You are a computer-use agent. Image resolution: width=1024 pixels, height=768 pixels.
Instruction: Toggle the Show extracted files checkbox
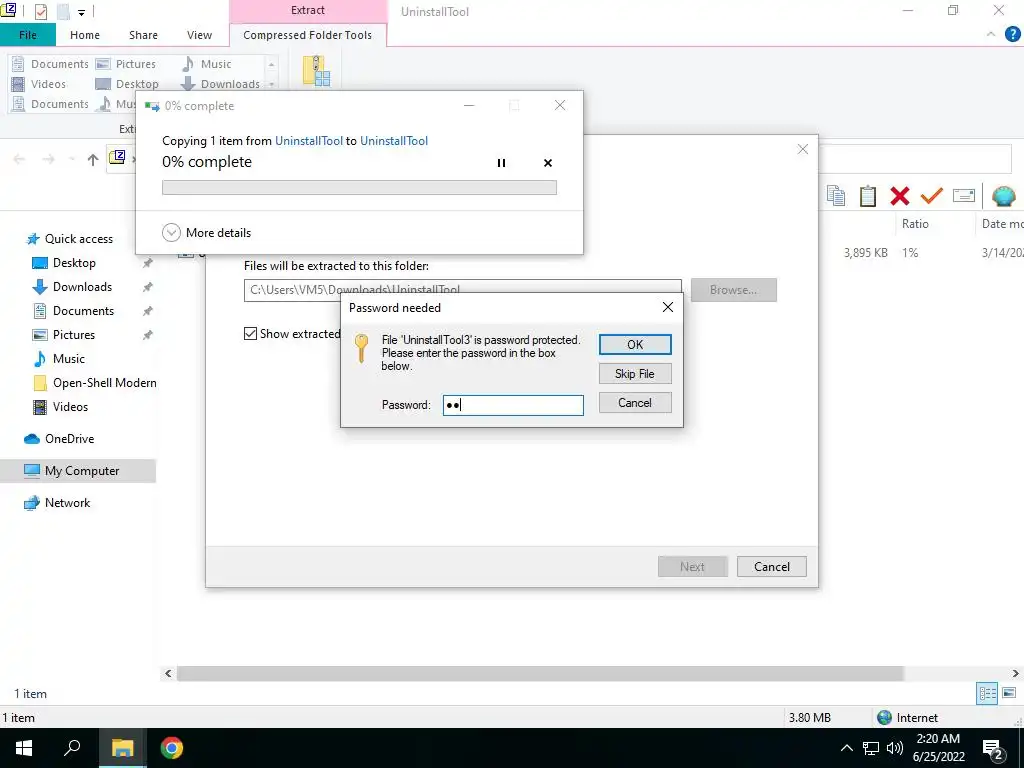250,334
